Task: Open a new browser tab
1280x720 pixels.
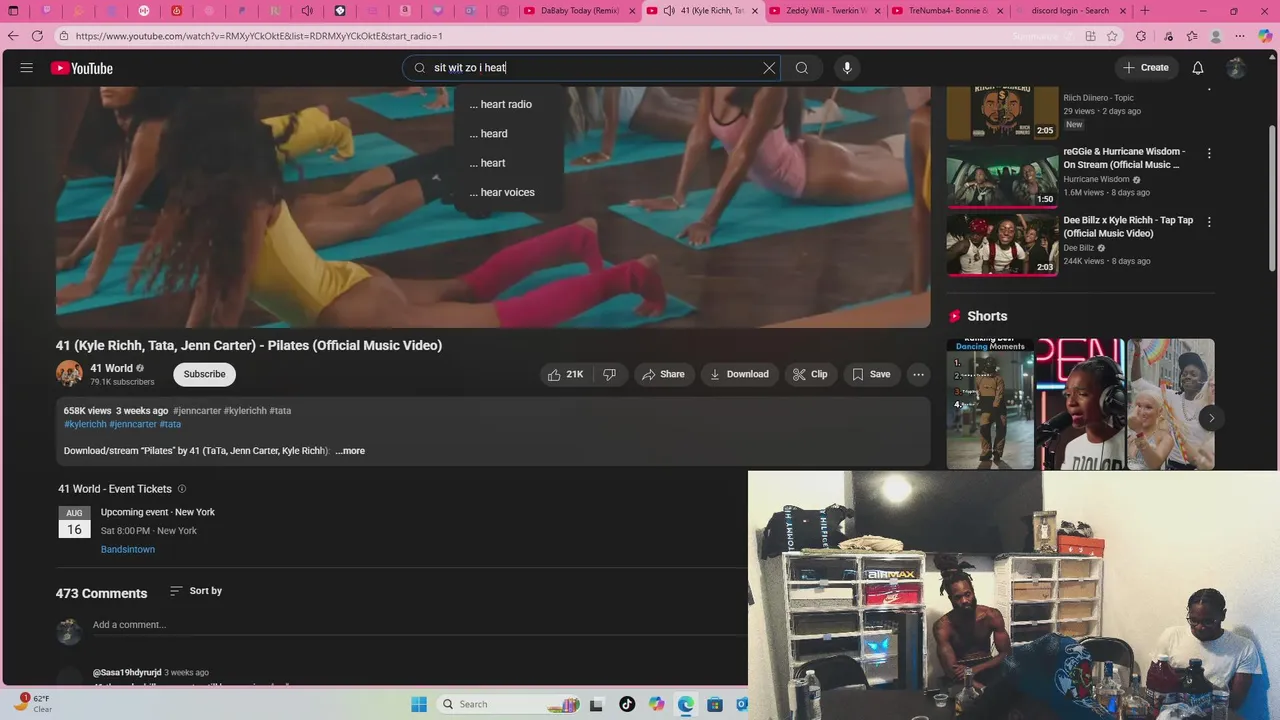Action: click(x=1145, y=11)
